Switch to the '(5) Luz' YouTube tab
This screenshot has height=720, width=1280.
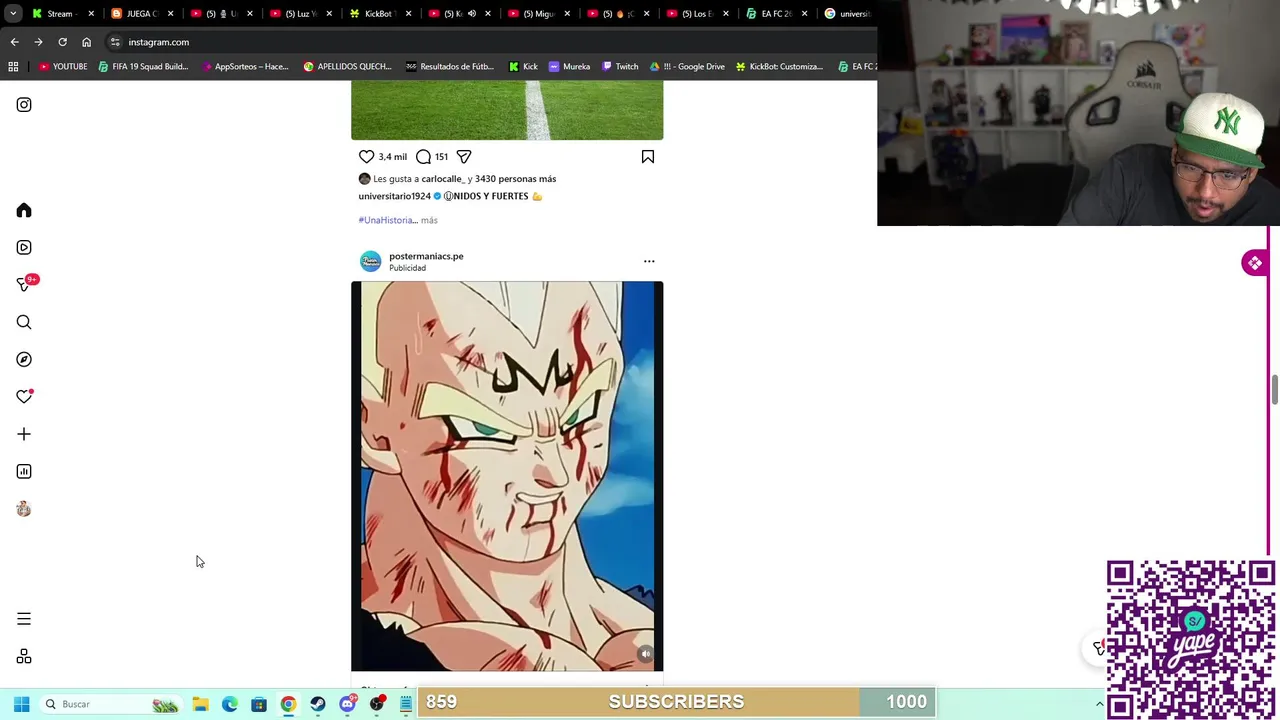click(x=301, y=14)
